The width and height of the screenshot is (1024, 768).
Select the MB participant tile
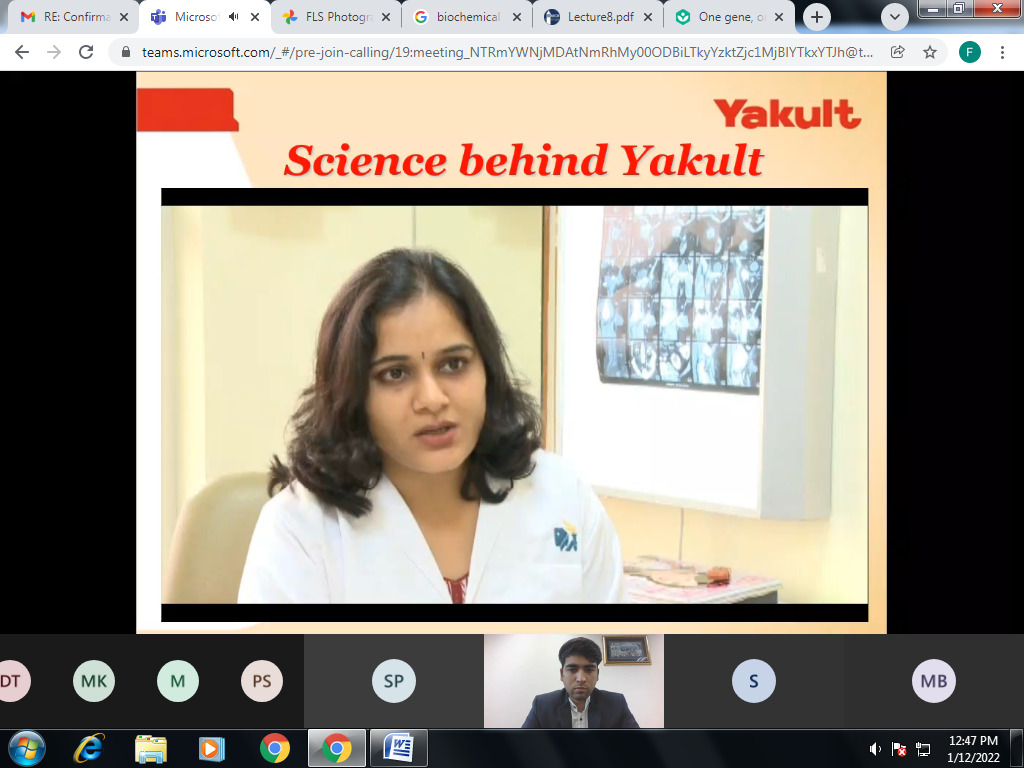tap(934, 681)
